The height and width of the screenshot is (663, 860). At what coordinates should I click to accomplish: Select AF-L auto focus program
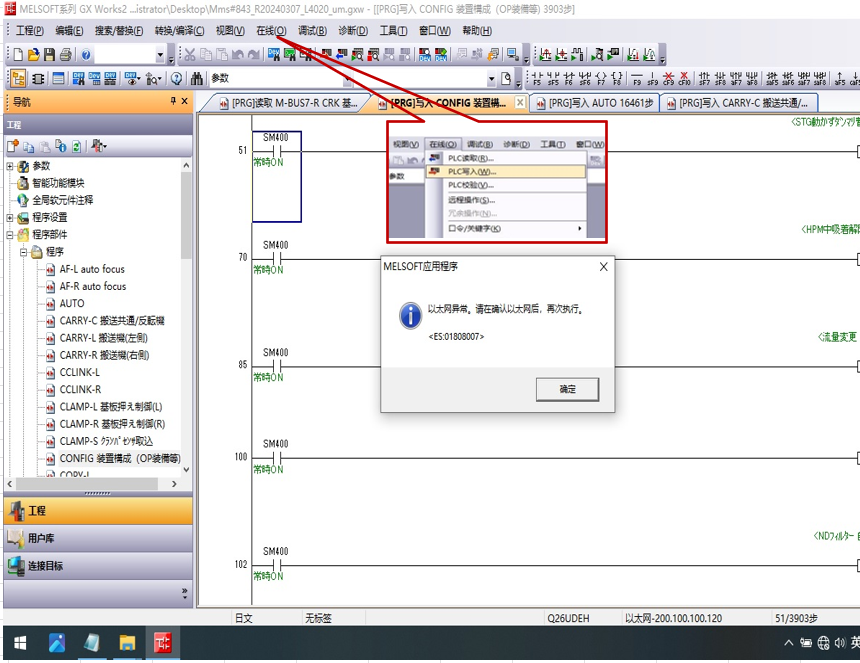pos(92,269)
